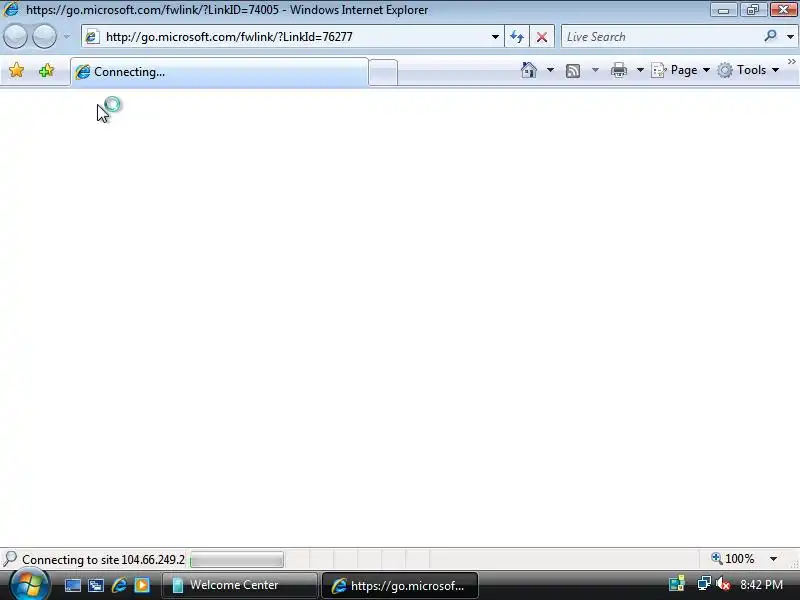Click the page icon in address bar

[92, 37]
